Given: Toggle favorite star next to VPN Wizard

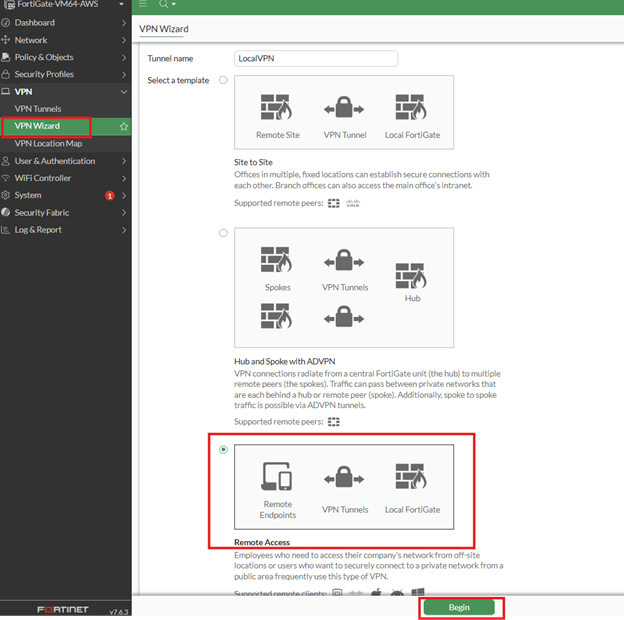Looking at the screenshot, I should click(x=124, y=127).
